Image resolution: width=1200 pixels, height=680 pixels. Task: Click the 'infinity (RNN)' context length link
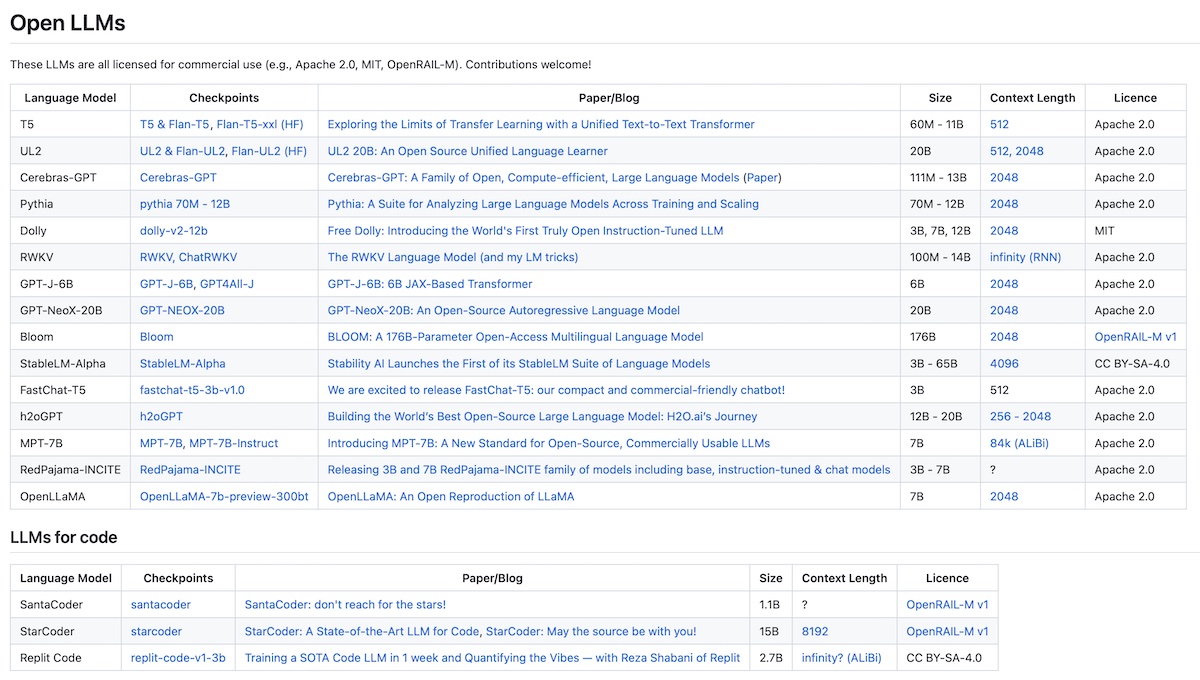[1026, 257]
